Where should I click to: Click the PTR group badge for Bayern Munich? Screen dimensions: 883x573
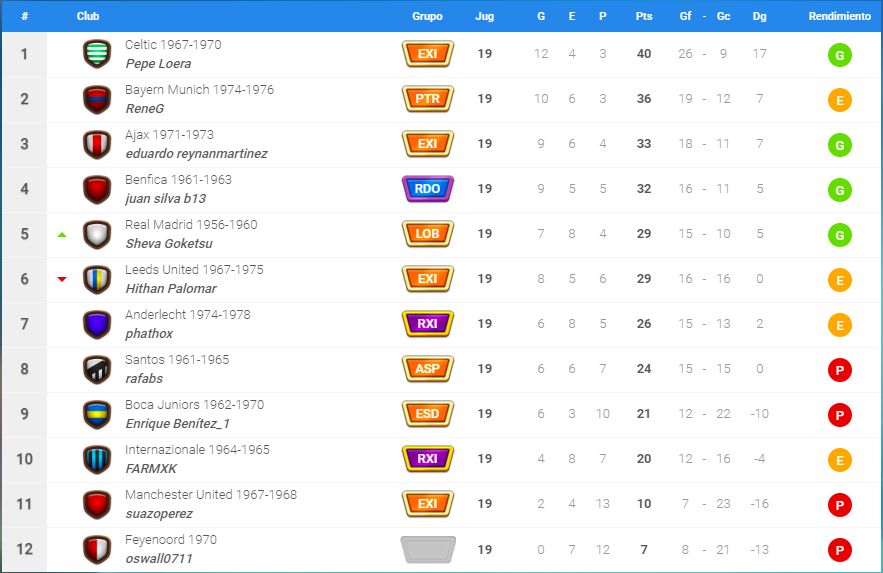[x=427, y=99]
